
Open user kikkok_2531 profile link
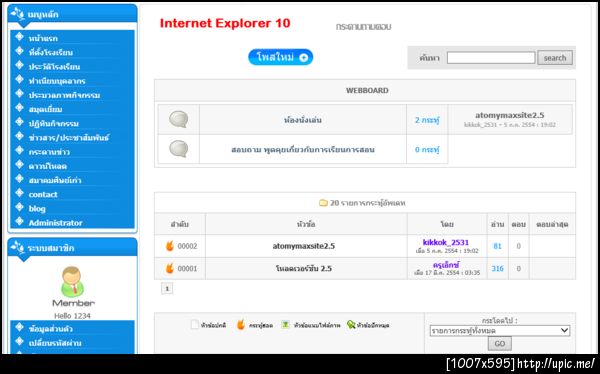coord(446,242)
